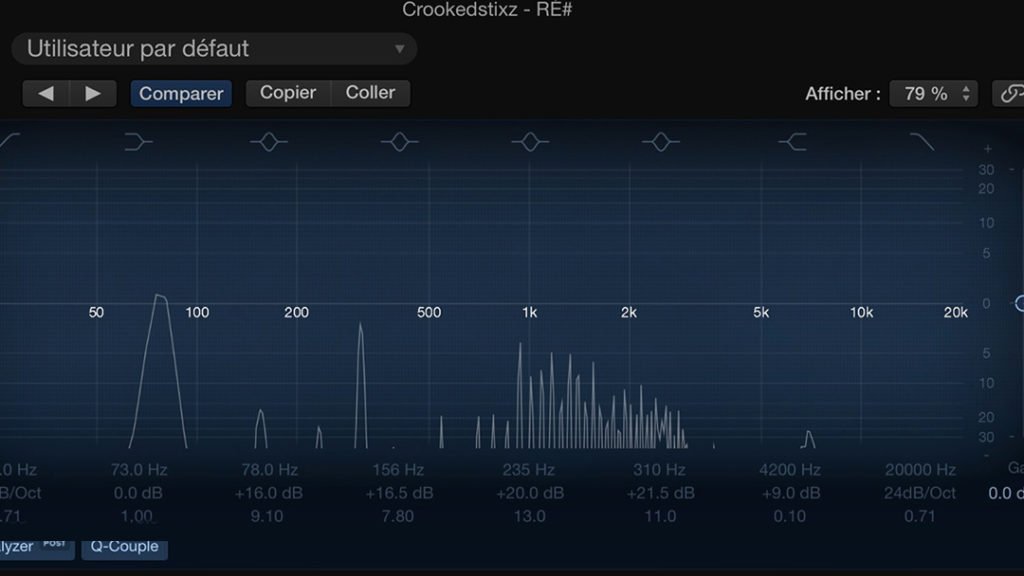Toggle the low shelf band icon
Viewport: 1024px width, 576px height.
139,143
